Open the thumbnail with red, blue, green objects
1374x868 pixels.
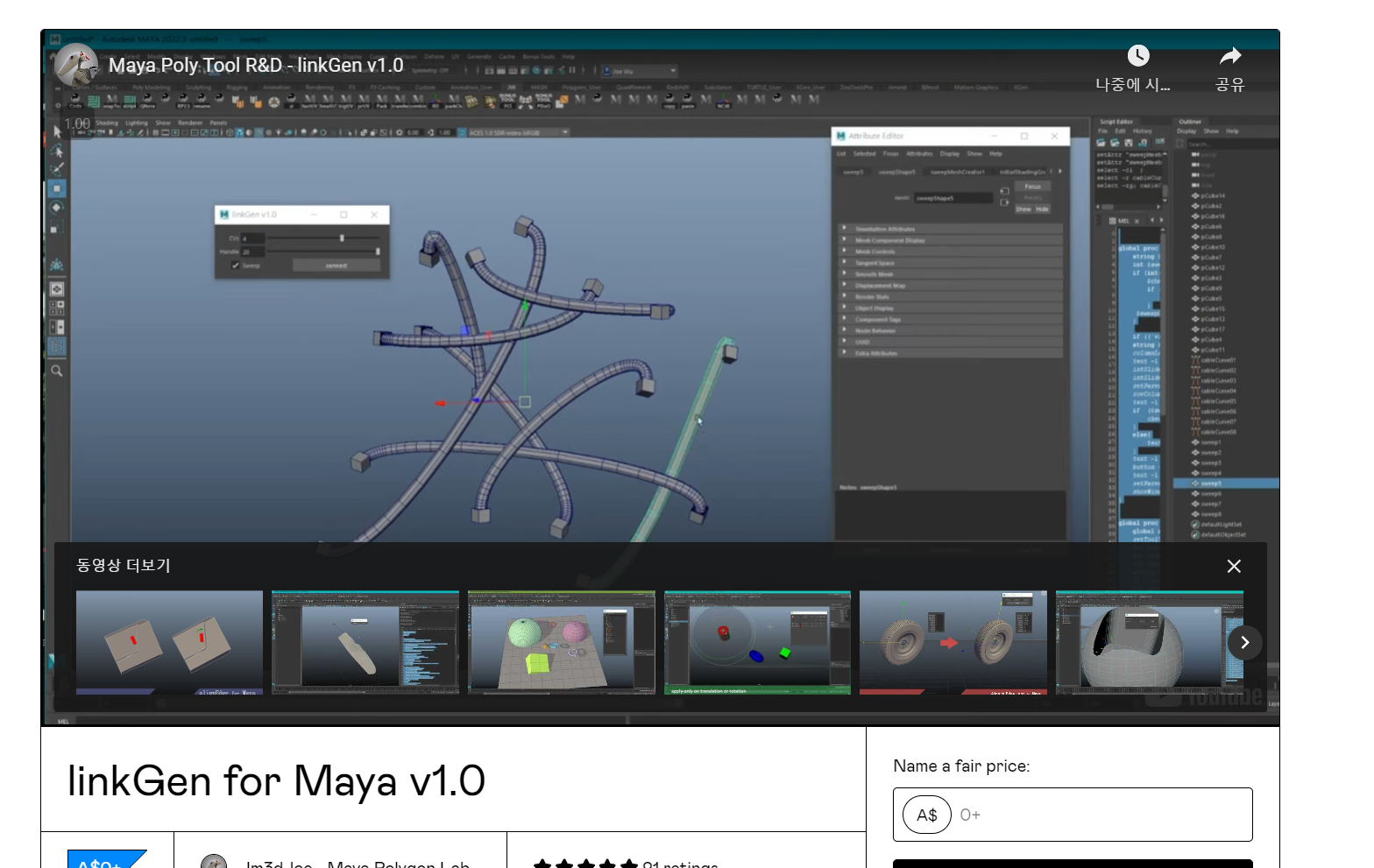(757, 643)
